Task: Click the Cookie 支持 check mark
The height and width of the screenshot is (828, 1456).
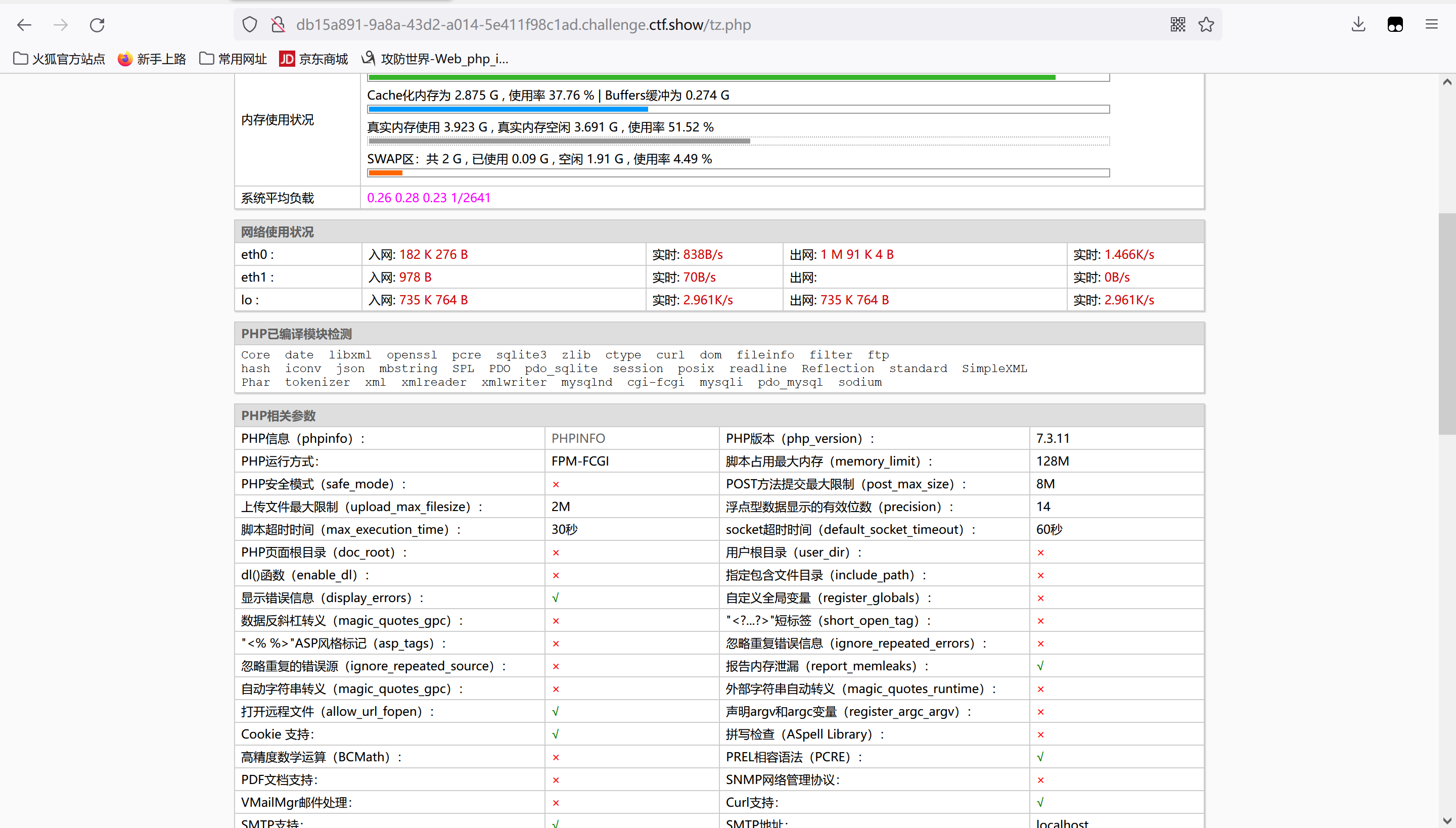Action: point(556,734)
